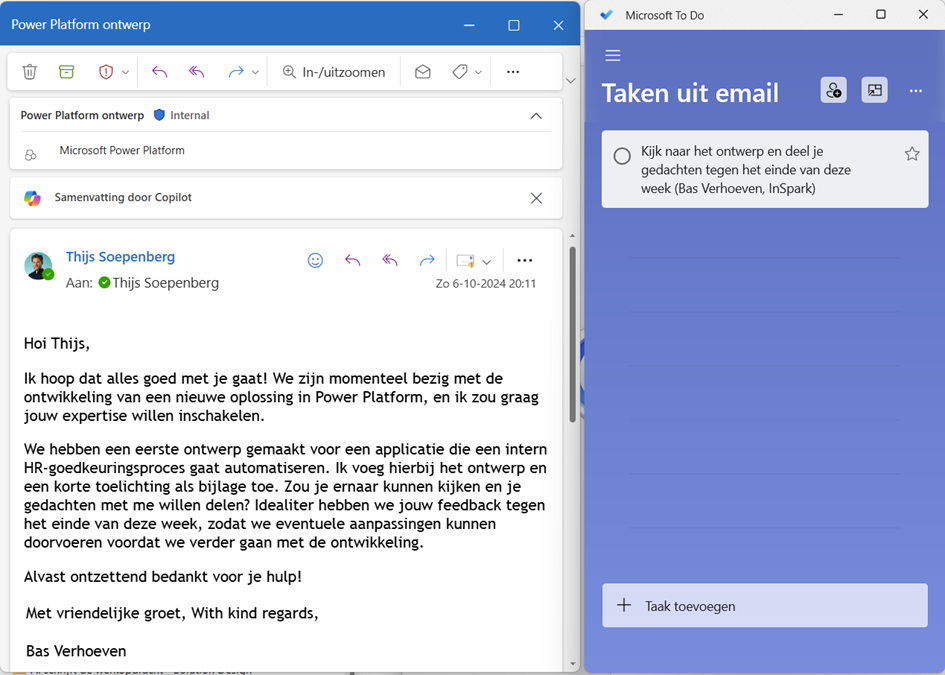
Task: Open the dropdown next to the top Forward arrow
Action: point(255,72)
